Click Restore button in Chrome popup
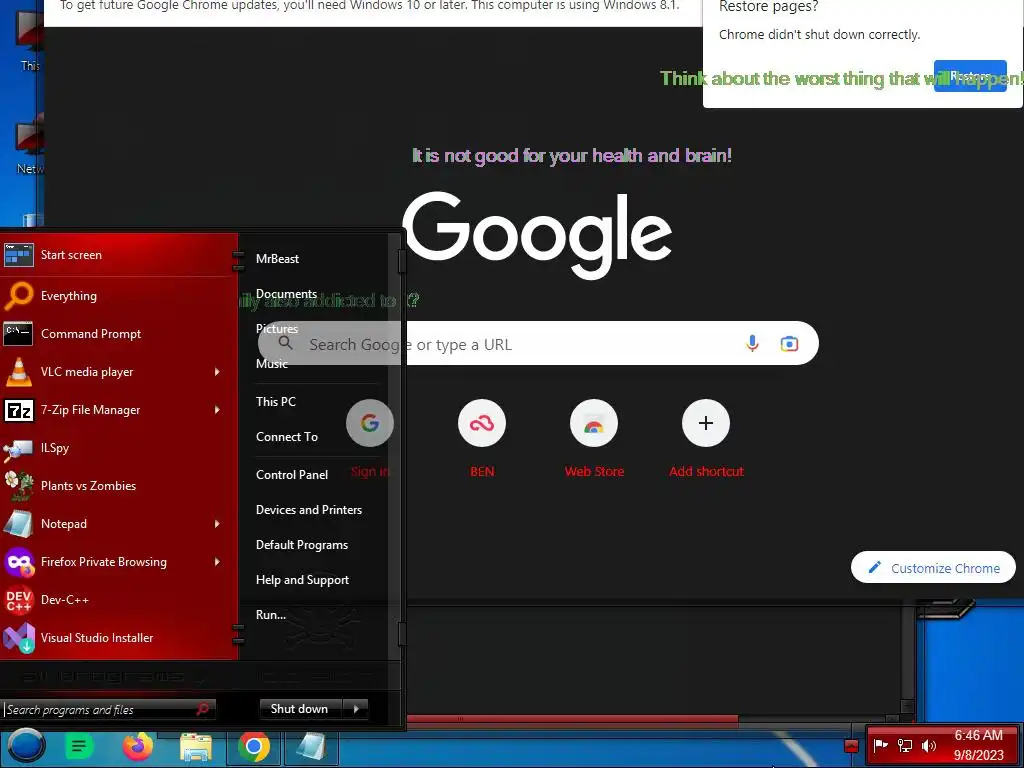 [970, 76]
